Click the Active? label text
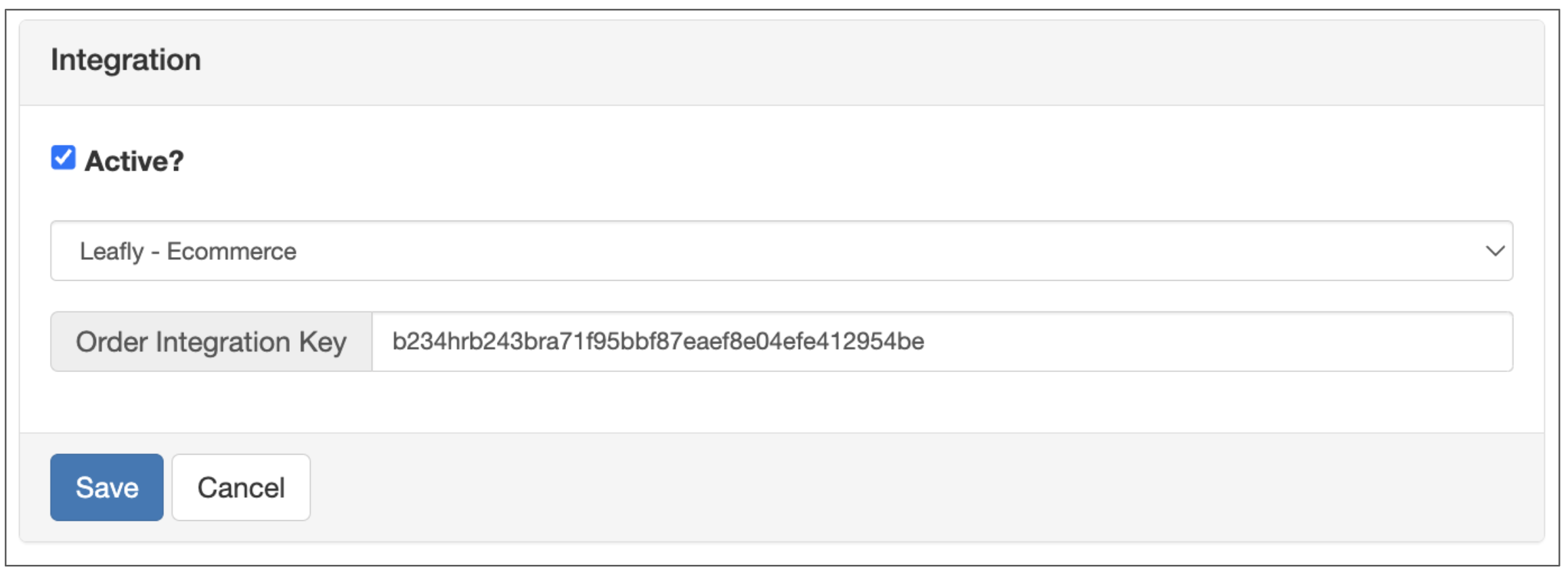The image size is (1568, 575). coord(134,161)
